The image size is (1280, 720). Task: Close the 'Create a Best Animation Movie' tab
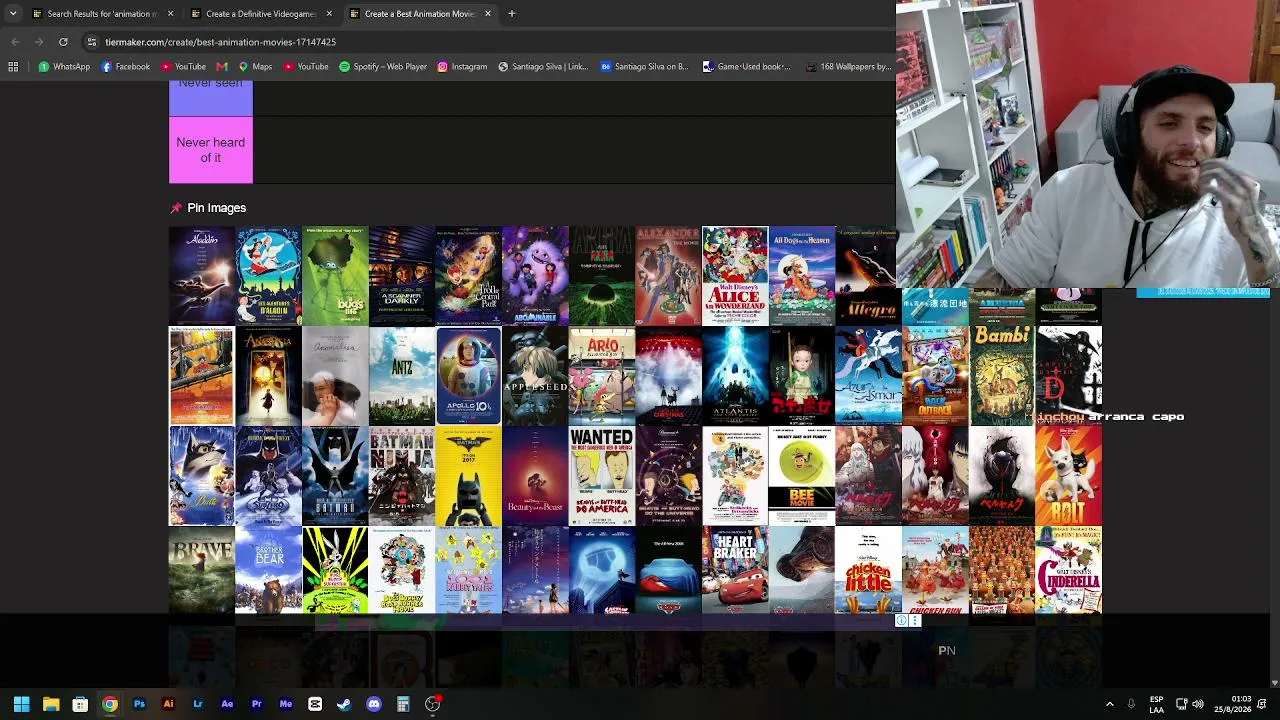pyautogui.click(x=488, y=14)
